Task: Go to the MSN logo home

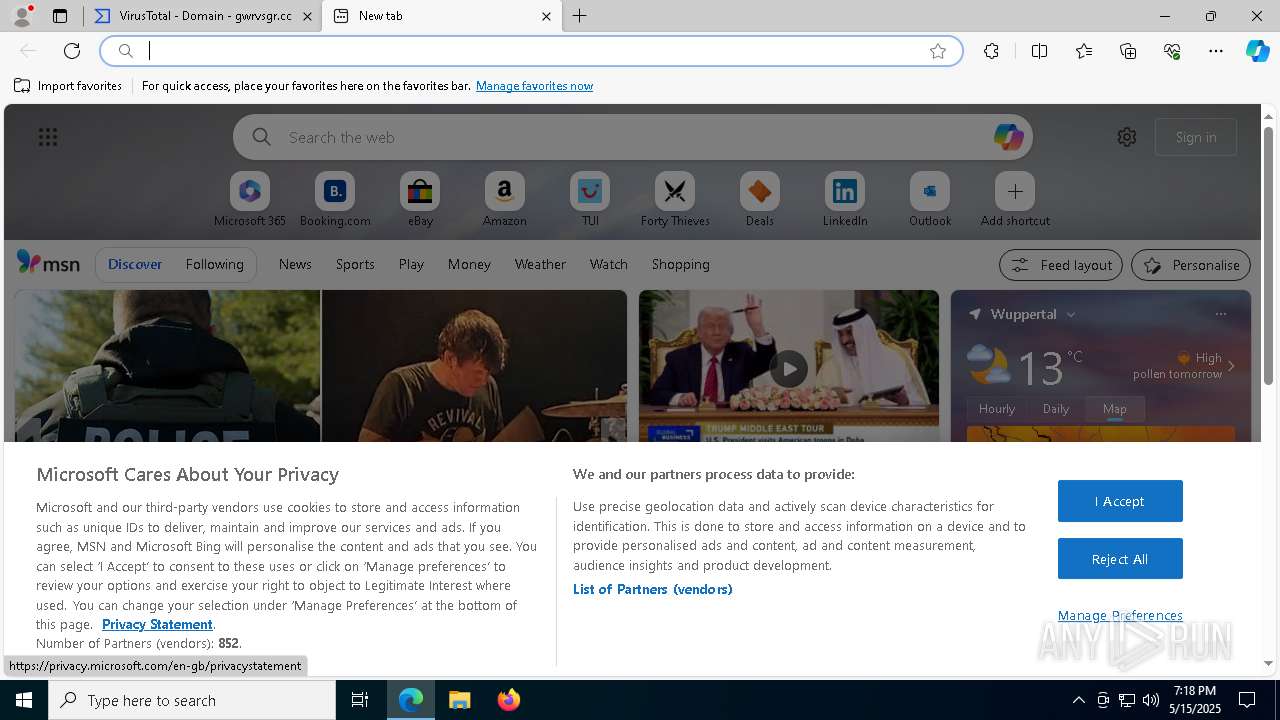Action: [x=48, y=263]
